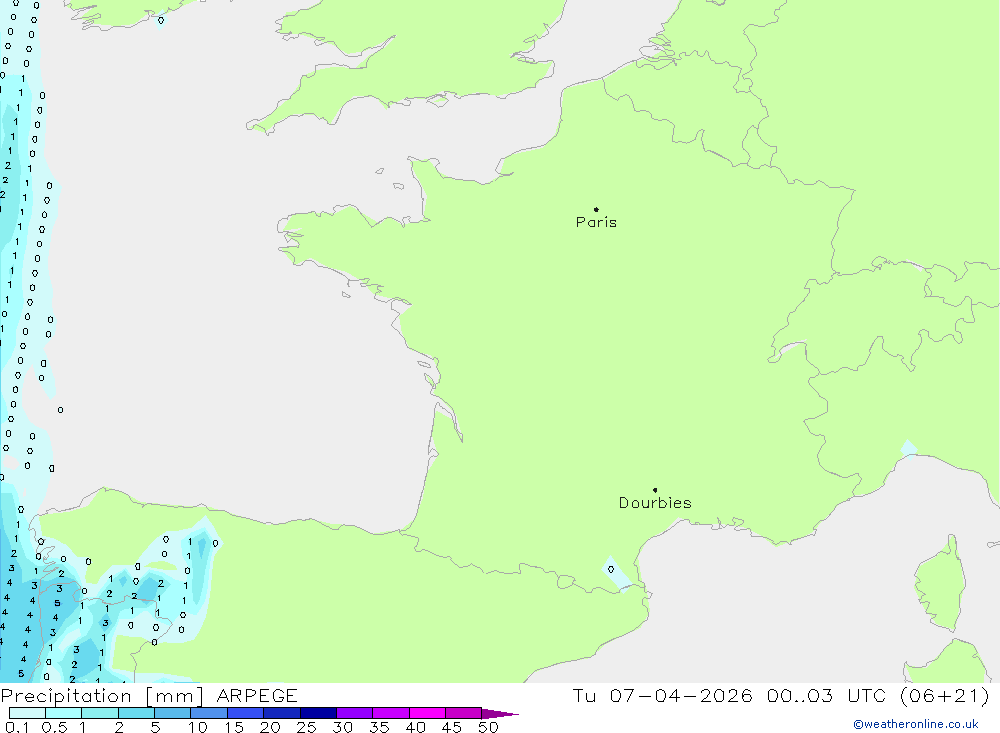Pick the 0.5–1 mm legend swatch

click(64, 713)
